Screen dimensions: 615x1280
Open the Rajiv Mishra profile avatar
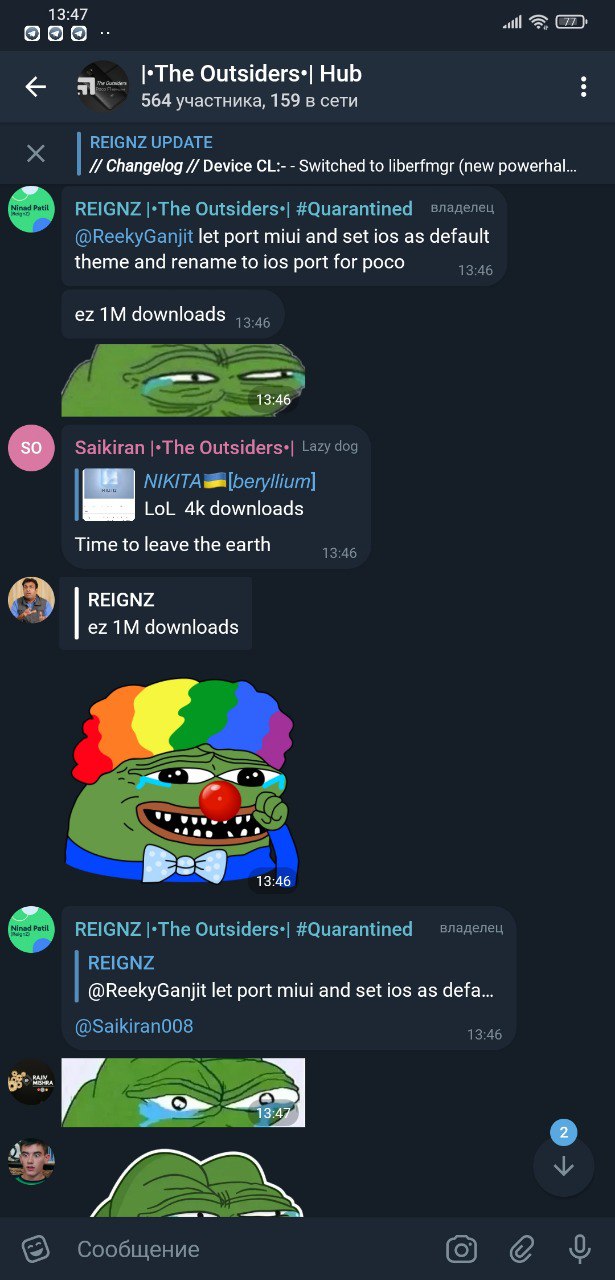pyautogui.click(x=31, y=1082)
